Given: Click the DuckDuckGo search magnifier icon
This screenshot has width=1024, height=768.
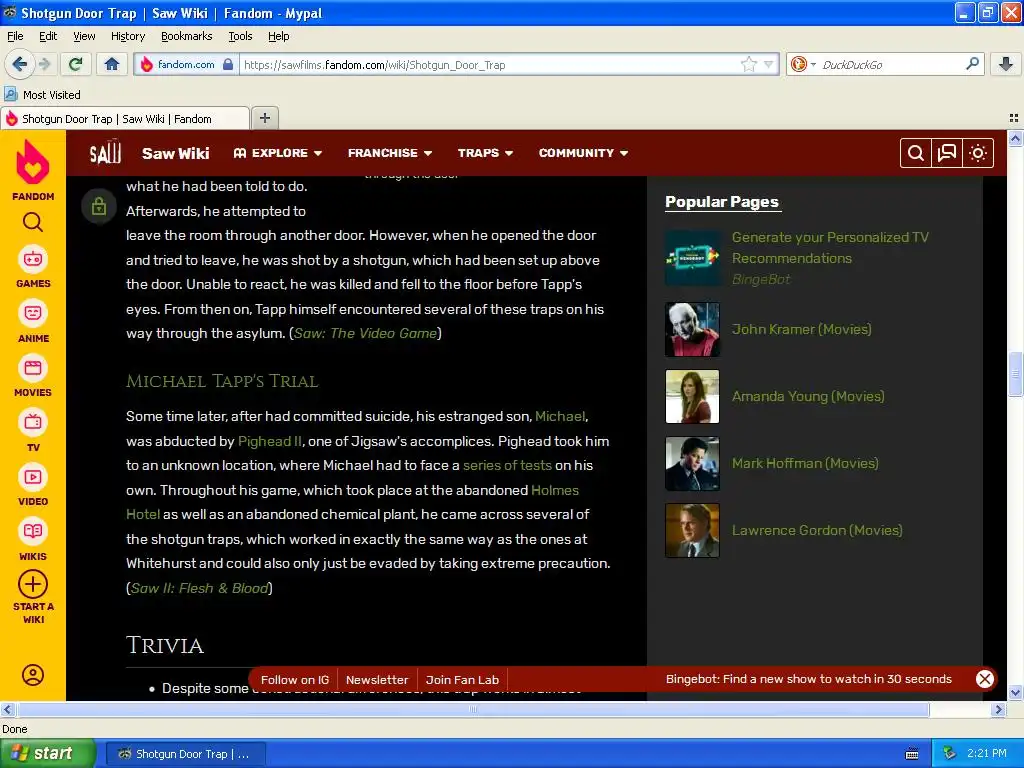Looking at the screenshot, I should pos(972,64).
